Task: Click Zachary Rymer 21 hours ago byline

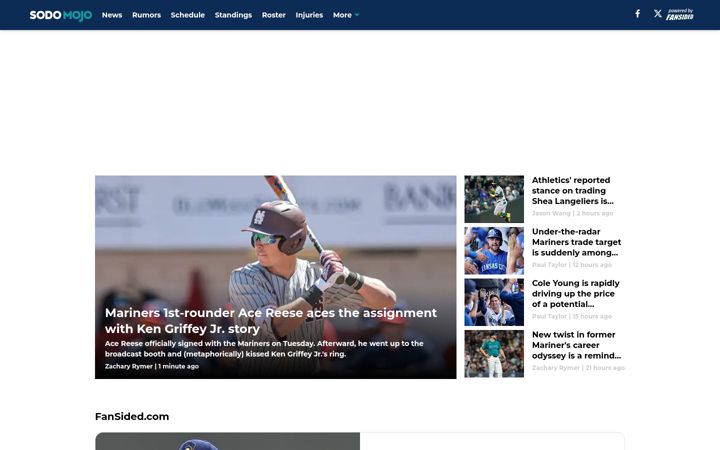Action: [x=578, y=367]
